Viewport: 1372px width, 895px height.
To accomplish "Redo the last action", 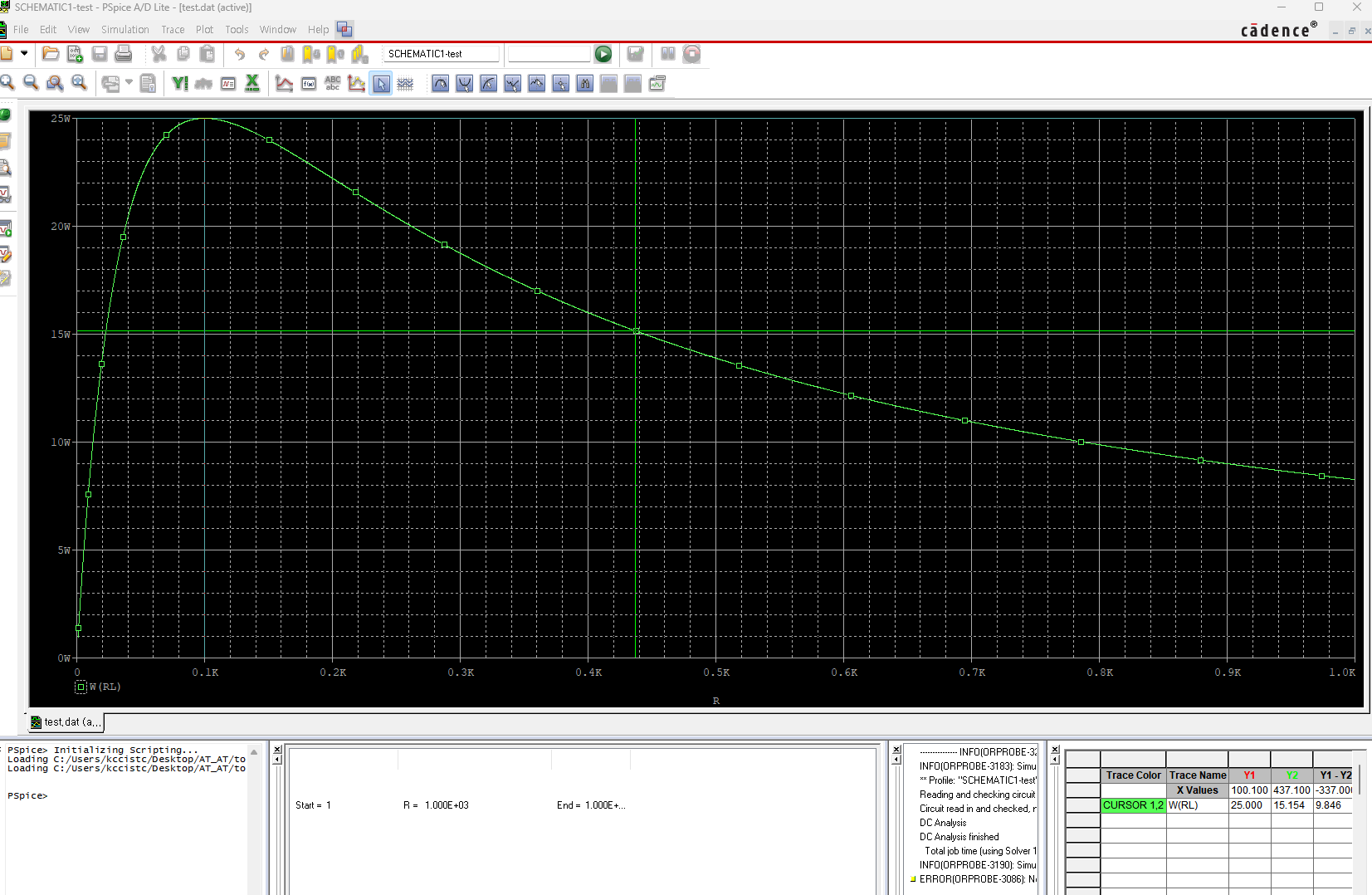I will (x=264, y=54).
